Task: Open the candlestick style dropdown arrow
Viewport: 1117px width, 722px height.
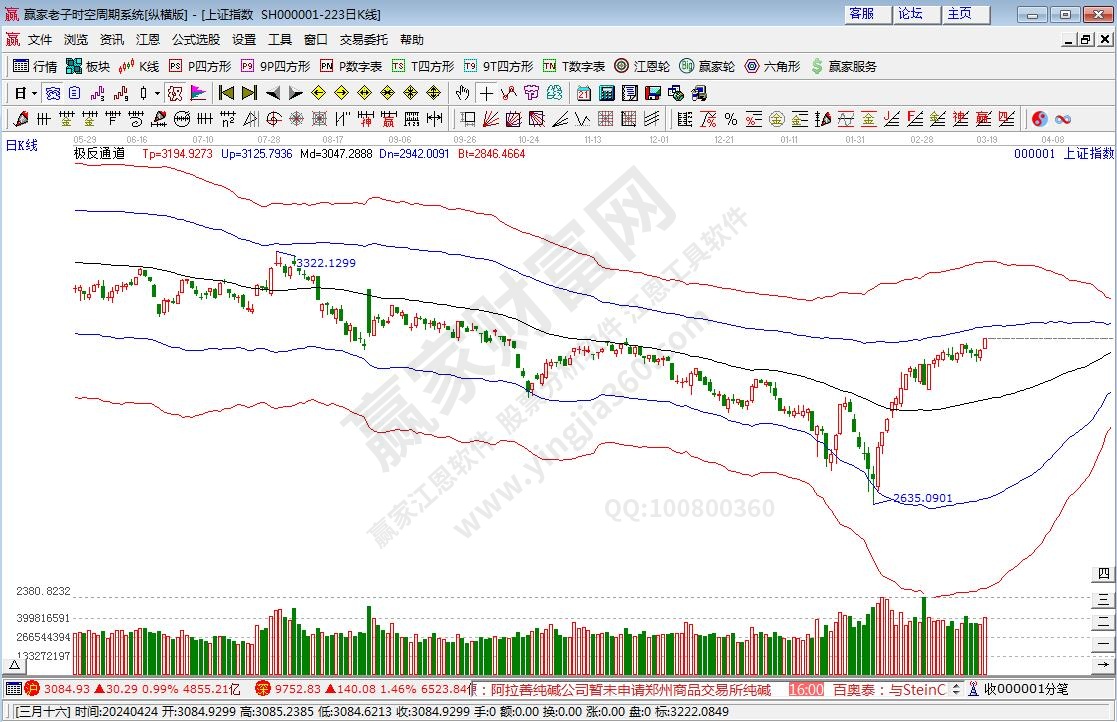Action: tap(157, 93)
